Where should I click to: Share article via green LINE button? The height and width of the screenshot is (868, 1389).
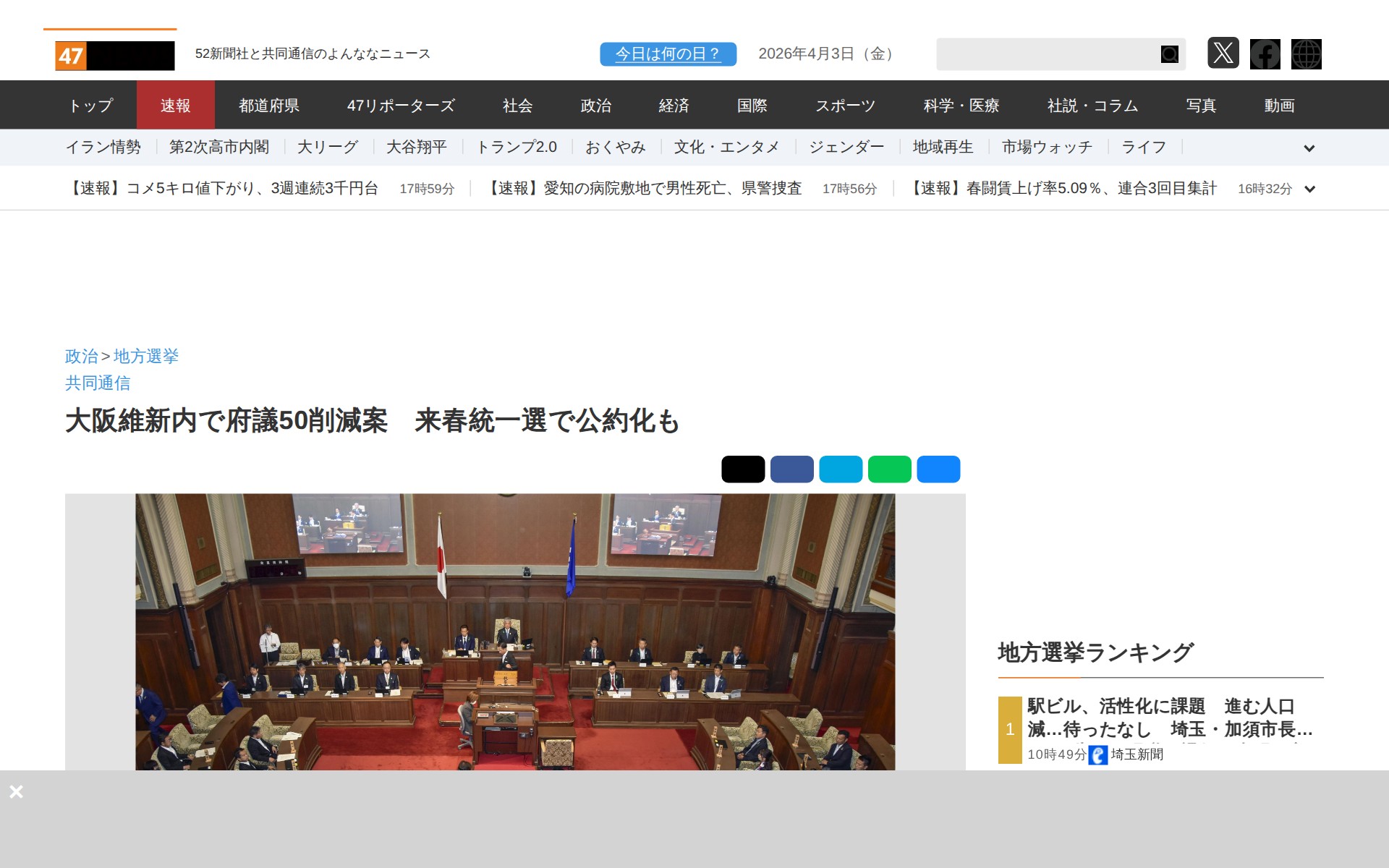(x=889, y=469)
